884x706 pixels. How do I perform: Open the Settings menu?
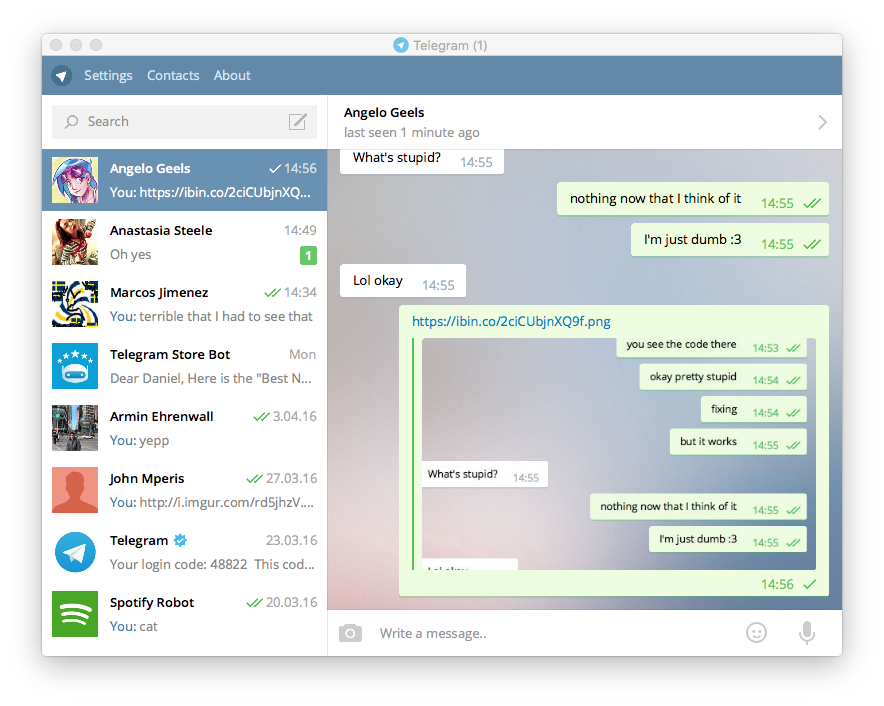[108, 76]
